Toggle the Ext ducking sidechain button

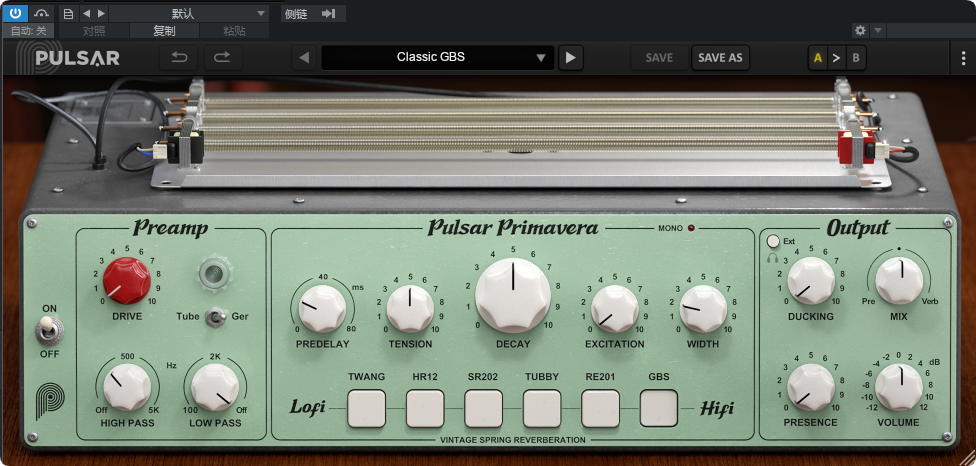click(773, 241)
